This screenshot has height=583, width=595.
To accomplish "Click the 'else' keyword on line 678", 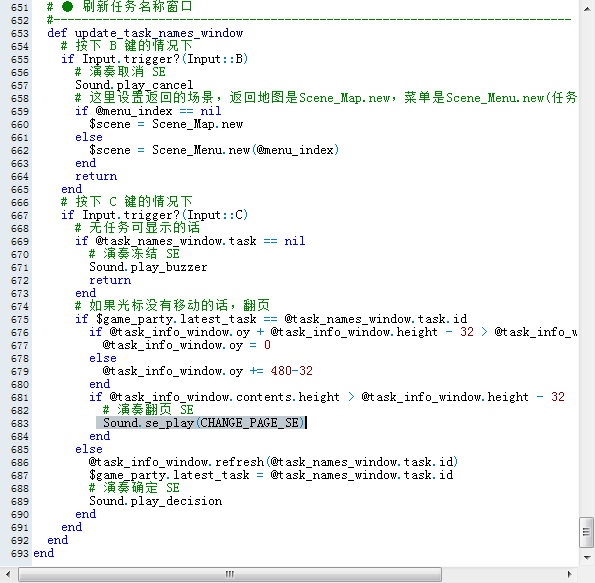I will click(103, 358).
